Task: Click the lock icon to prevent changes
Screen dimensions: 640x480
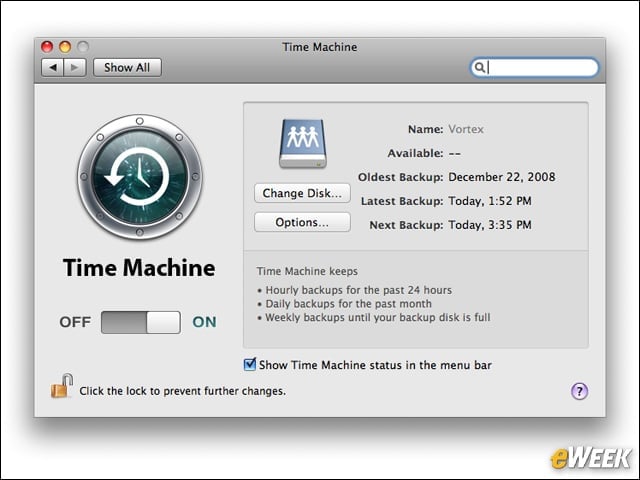Action: (x=62, y=386)
